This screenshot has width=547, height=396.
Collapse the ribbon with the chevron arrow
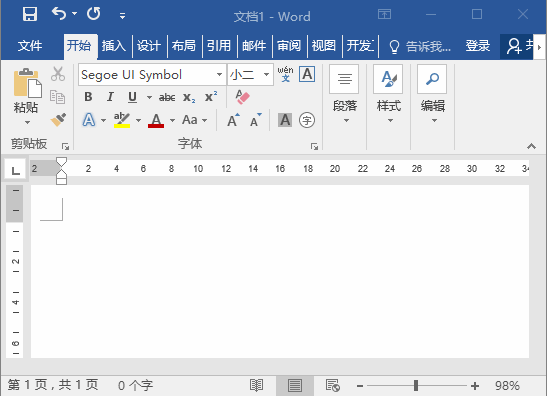click(531, 146)
